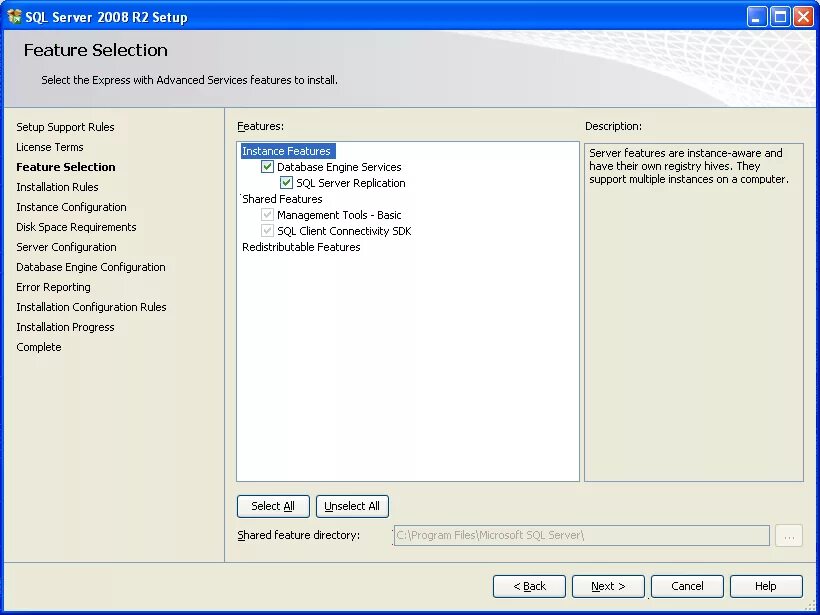820x615 pixels.
Task: Minimize the SQL Server Setup window
Action: (757, 17)
